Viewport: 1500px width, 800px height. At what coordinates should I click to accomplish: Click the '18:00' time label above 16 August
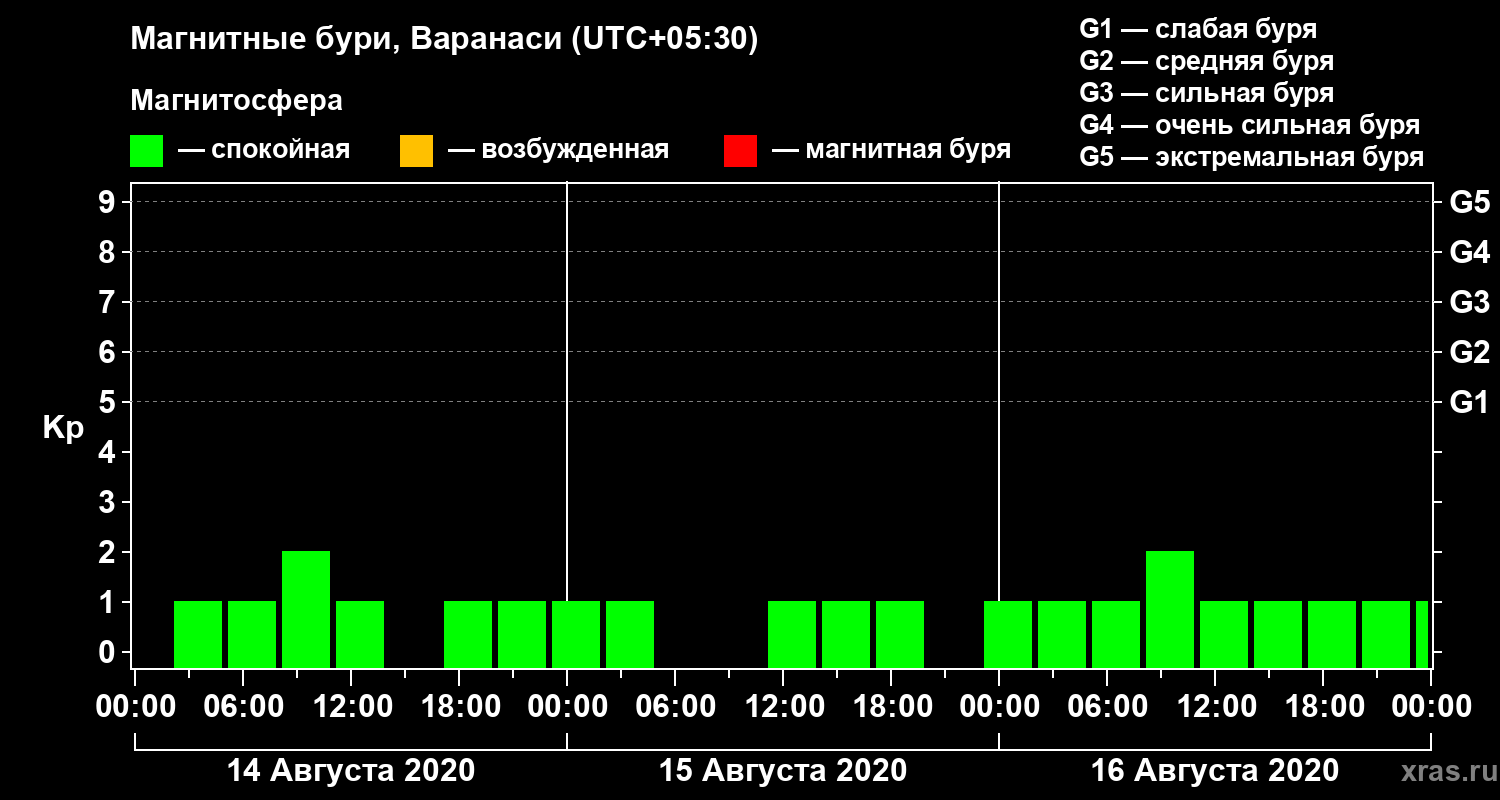pos(1323,706)
